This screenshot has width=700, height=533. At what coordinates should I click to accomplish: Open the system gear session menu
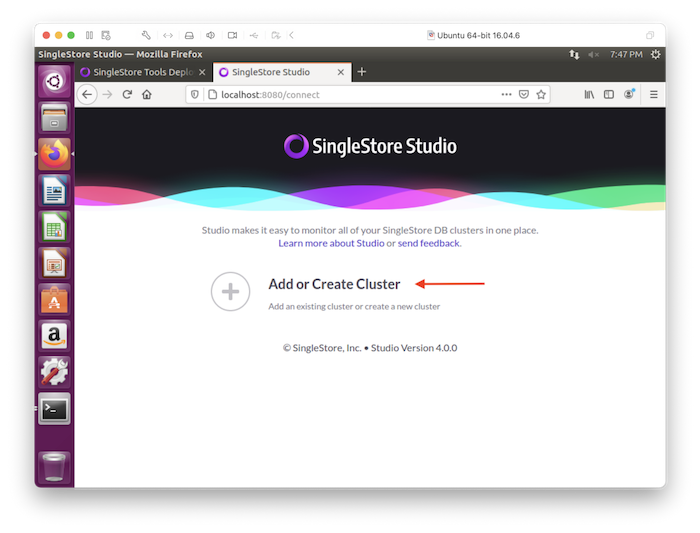[655, 54]
